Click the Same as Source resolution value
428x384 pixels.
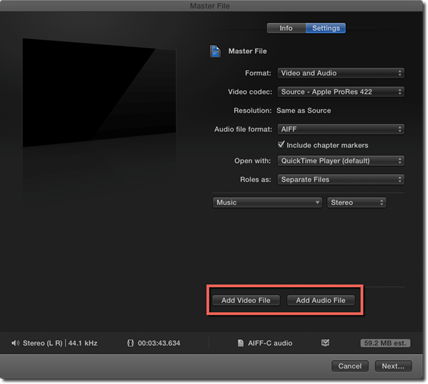click(304, 110)
